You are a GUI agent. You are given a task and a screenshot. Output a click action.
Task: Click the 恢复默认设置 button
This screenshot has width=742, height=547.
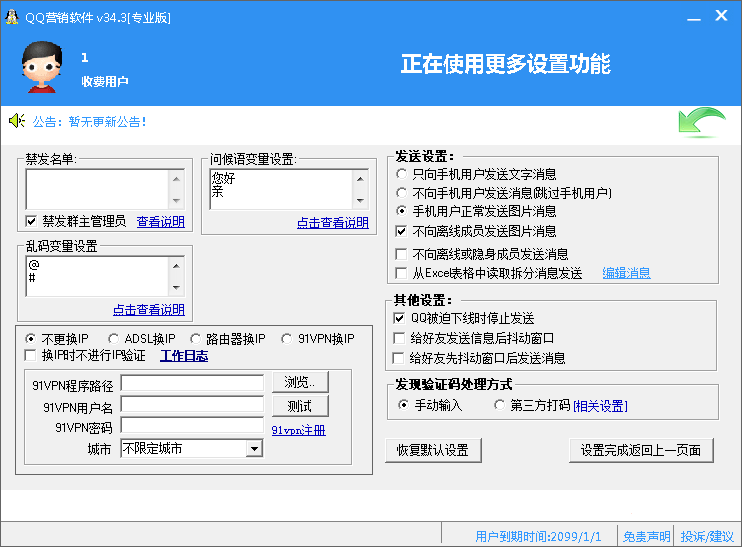[433, 450]
